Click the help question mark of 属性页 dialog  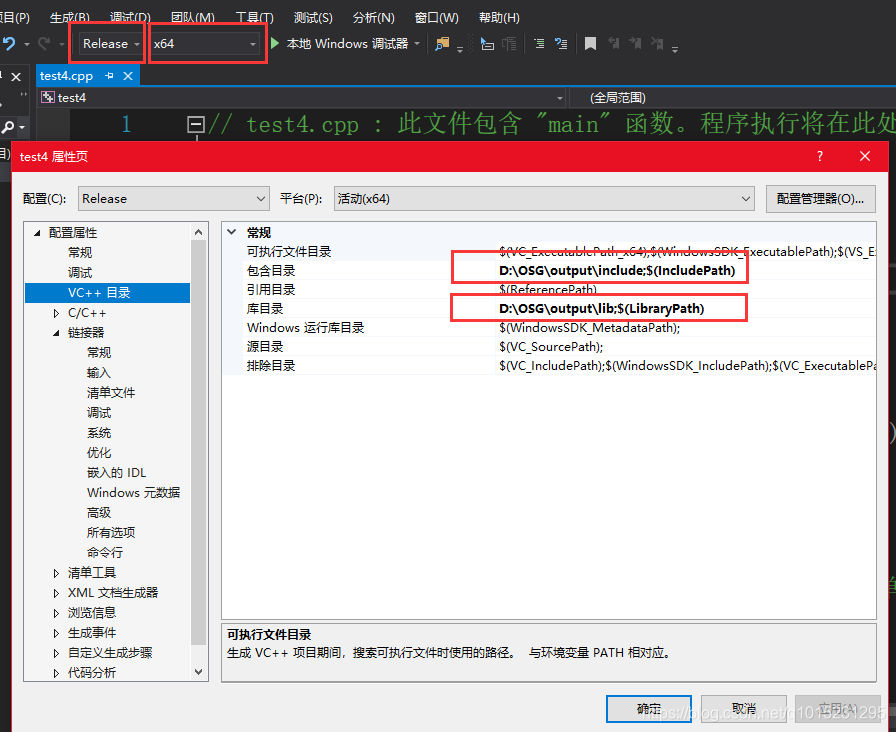pos(820,156)
